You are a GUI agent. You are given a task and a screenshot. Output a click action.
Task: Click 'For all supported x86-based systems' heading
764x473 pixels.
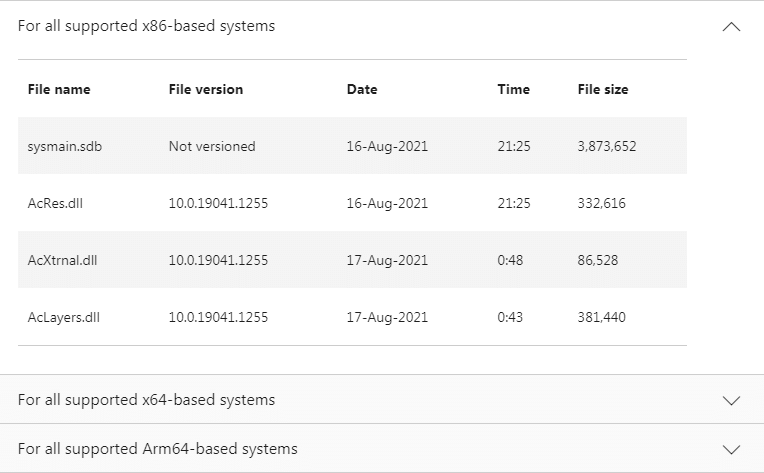(146, 26)
